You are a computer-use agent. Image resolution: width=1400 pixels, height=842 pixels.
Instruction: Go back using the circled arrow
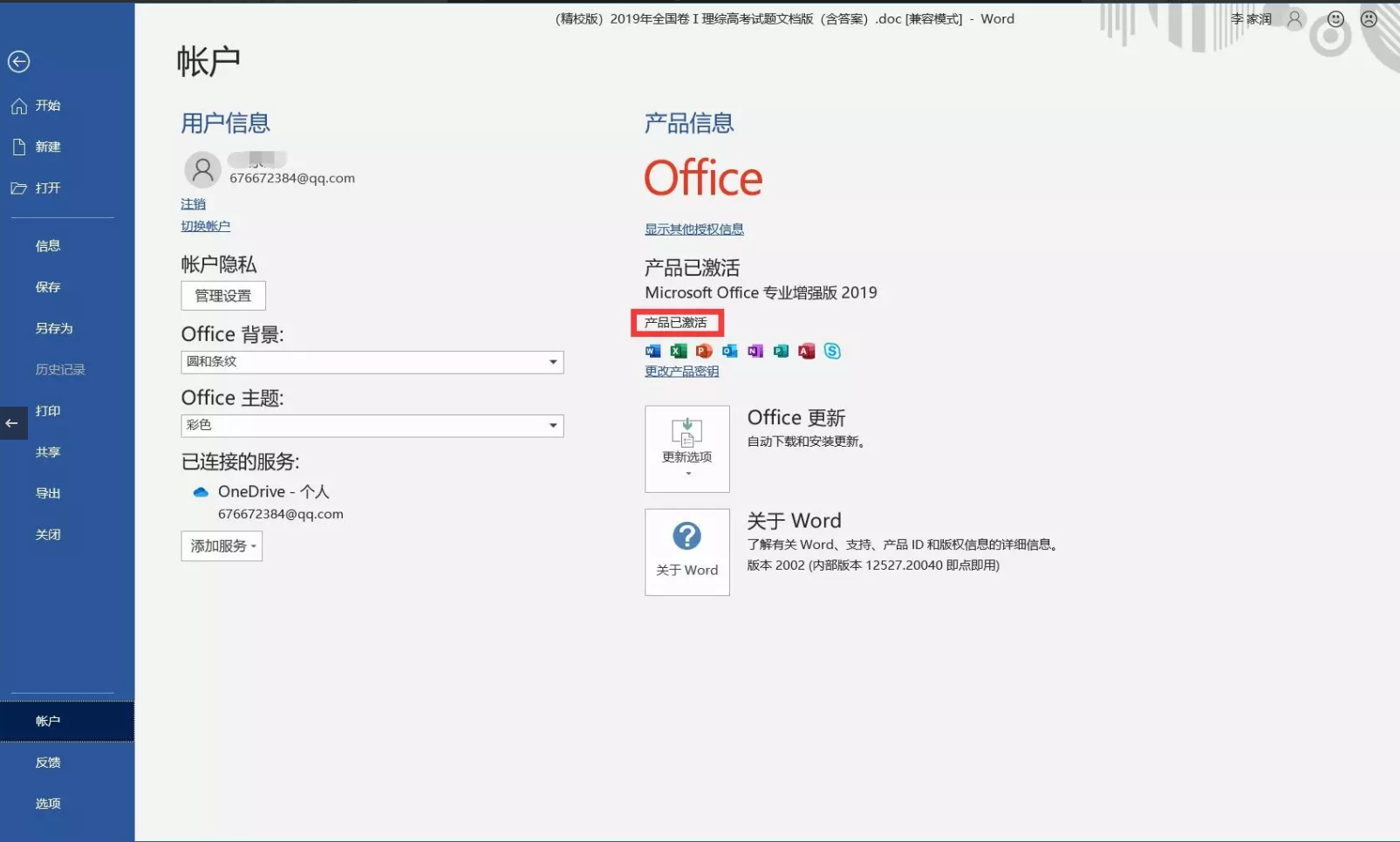coord(18,61)
